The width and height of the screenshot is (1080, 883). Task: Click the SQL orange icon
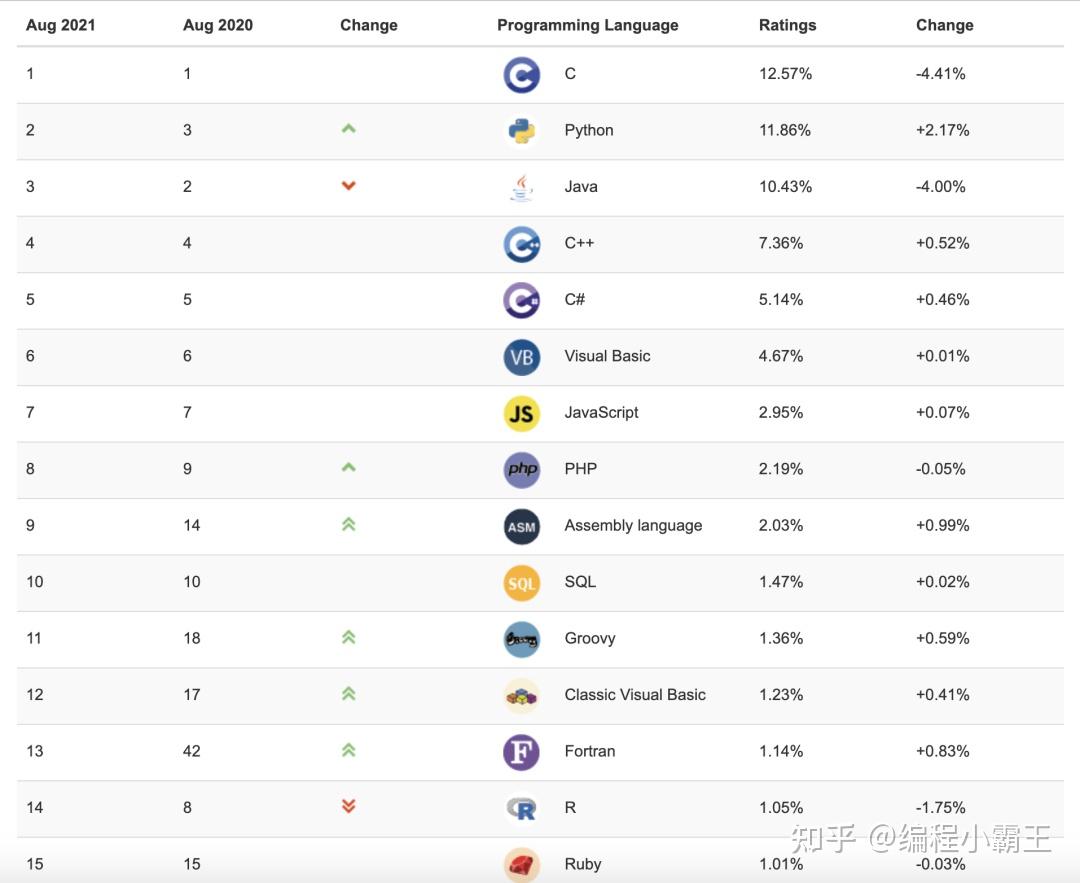(521, 582)
